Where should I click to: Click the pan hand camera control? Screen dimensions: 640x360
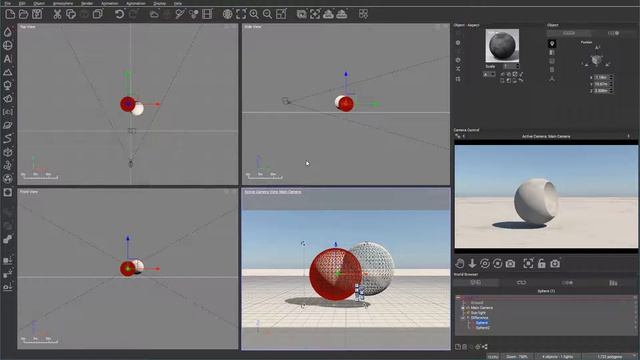tap(460, 263)
